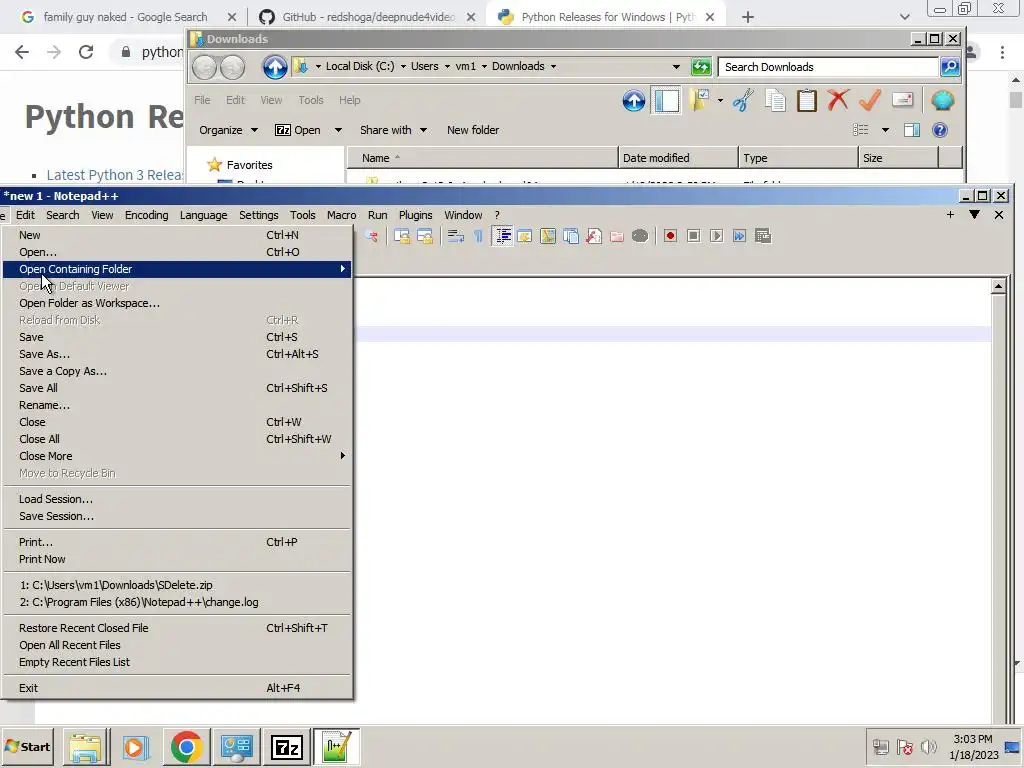Toggle Synchronize Horizontal Scrolling icon

coord(425,236)
